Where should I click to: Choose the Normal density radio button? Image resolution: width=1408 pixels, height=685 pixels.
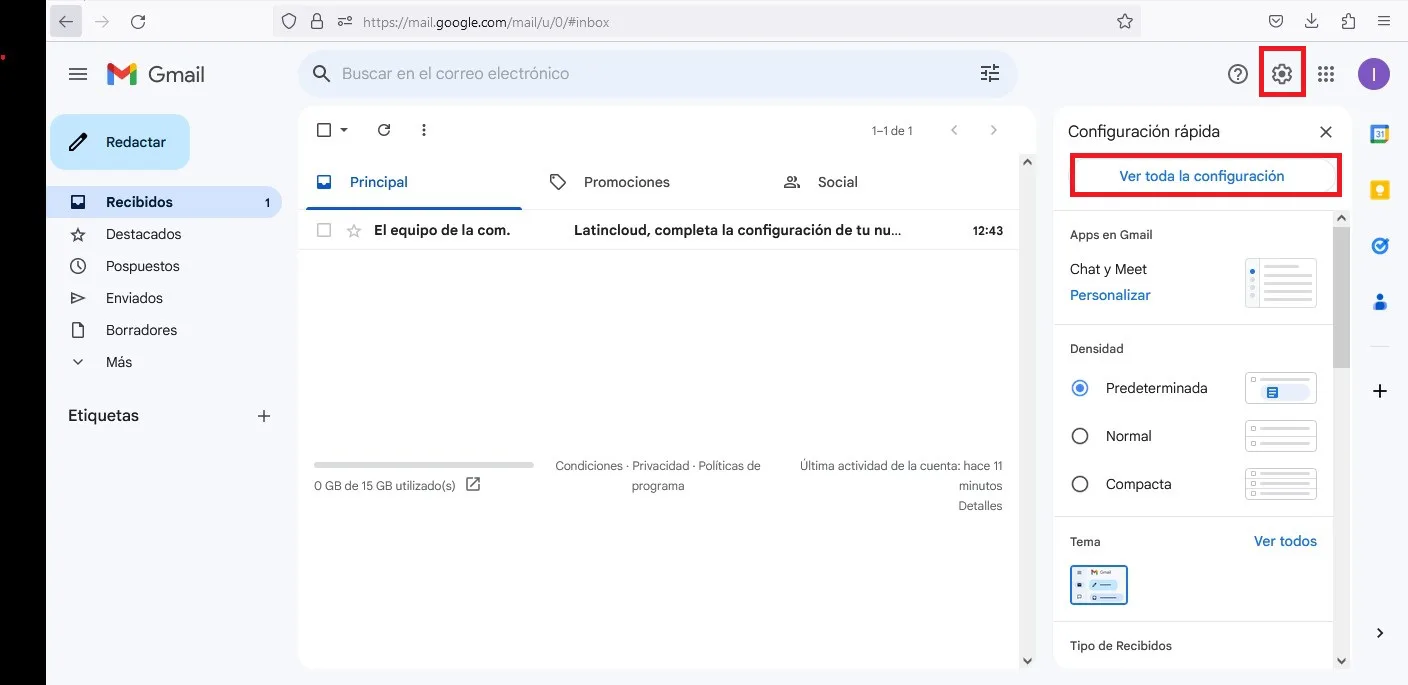(1080, 436)
